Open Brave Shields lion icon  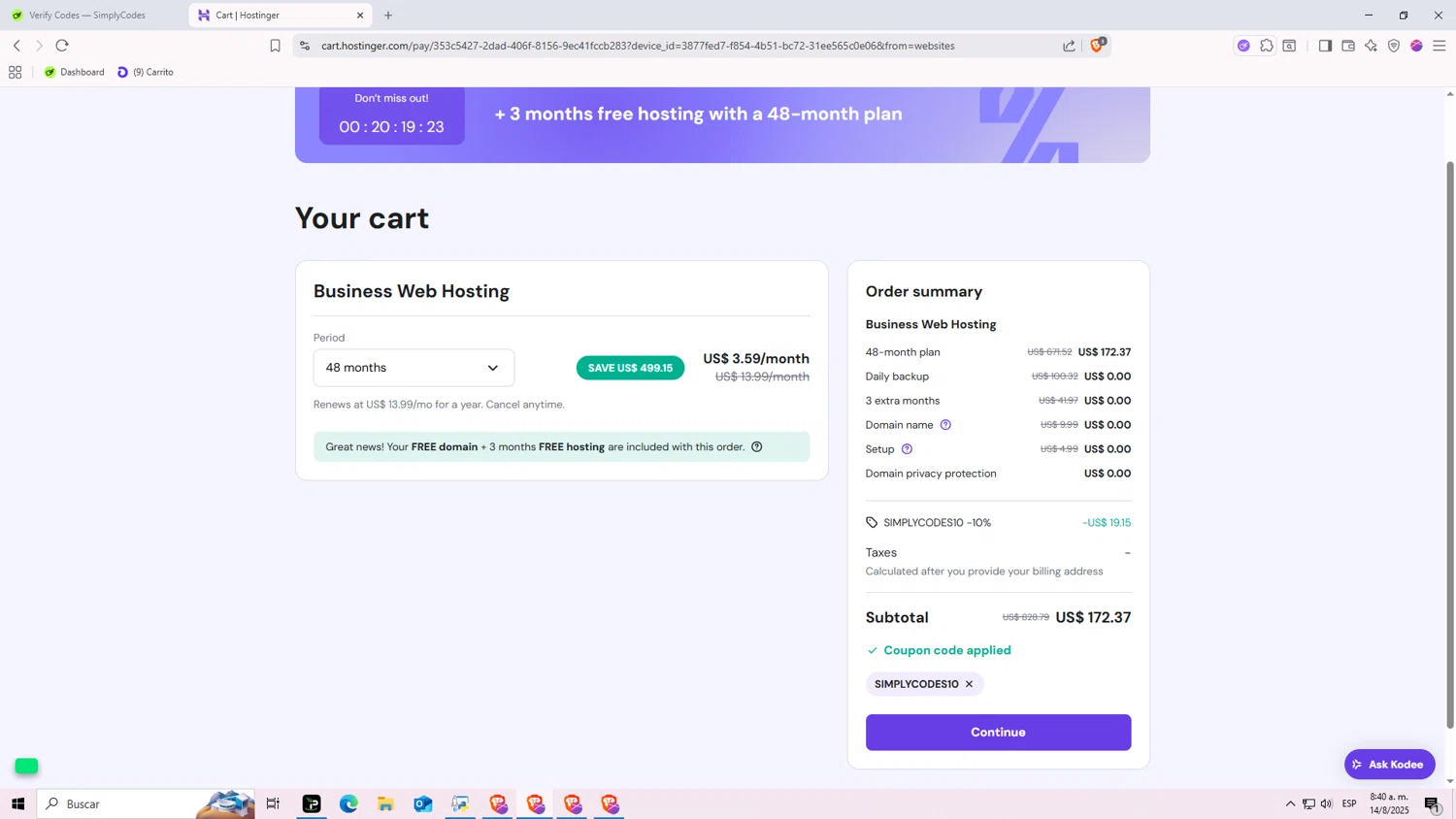1097,46
